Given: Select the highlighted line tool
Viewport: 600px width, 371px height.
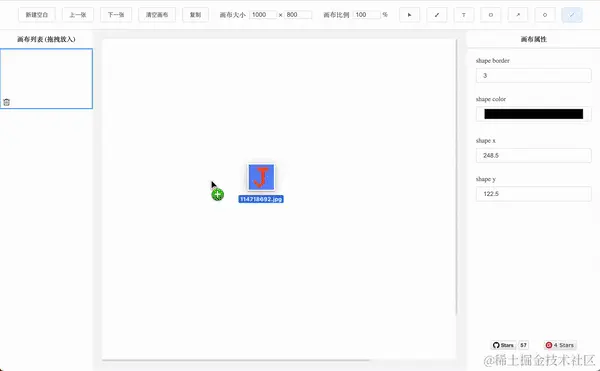Looking at the screenshot, I should [572, 15].
